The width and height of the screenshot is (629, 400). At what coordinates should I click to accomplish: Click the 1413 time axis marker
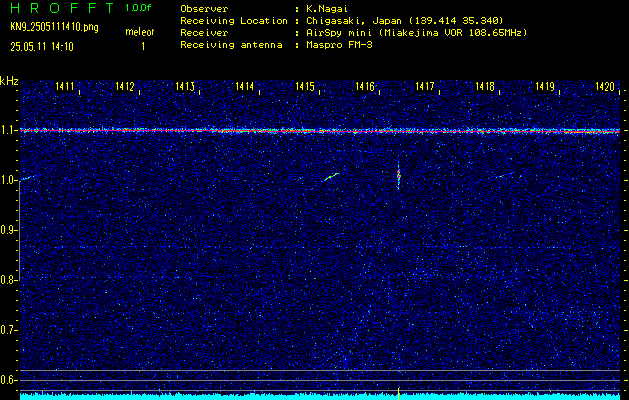pos(185,86)
